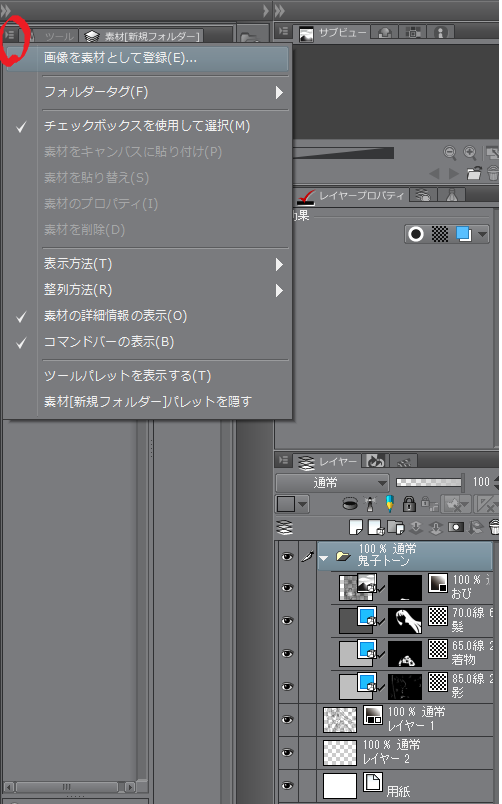Select the 髪 layer mask thumbnail

click(x=405, y=620)
